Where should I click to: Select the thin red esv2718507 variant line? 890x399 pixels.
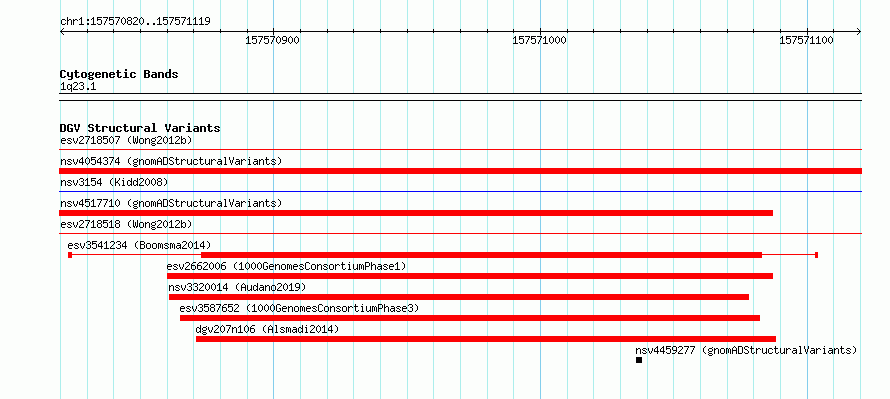460,150
